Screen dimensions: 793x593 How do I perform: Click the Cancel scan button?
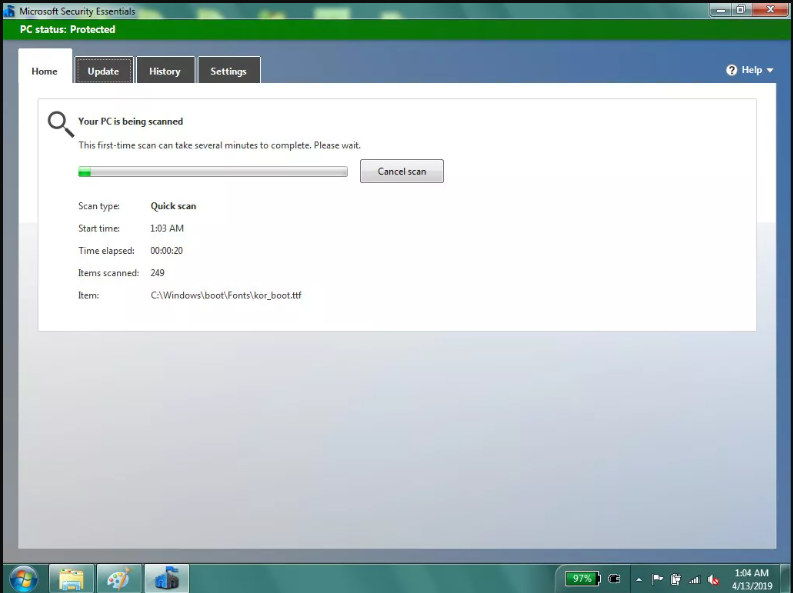pos(402,171)
